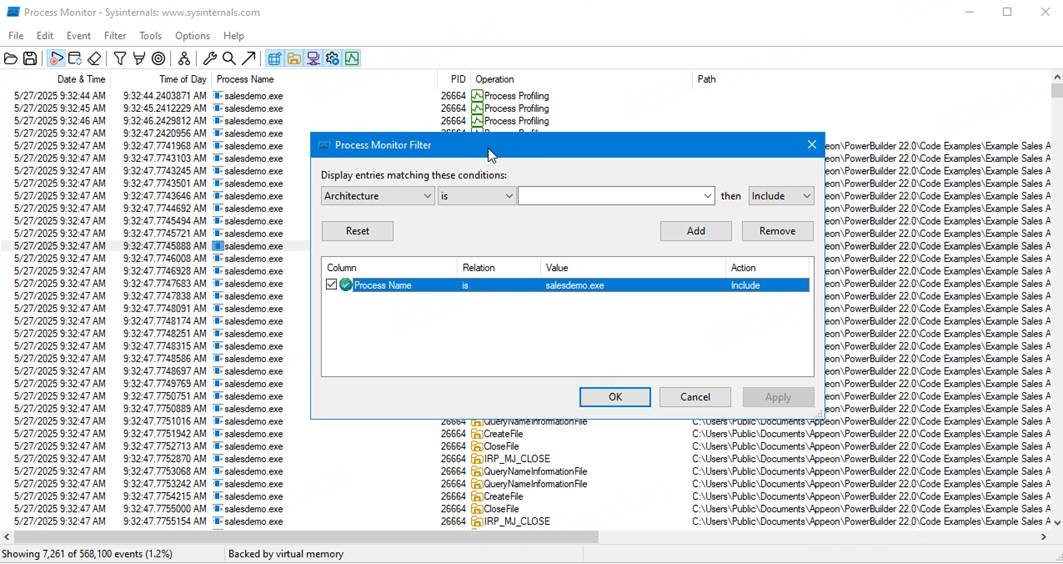This screenshot has height=564, width=1063.
Task: Click the Path column header
Action: 873,79
